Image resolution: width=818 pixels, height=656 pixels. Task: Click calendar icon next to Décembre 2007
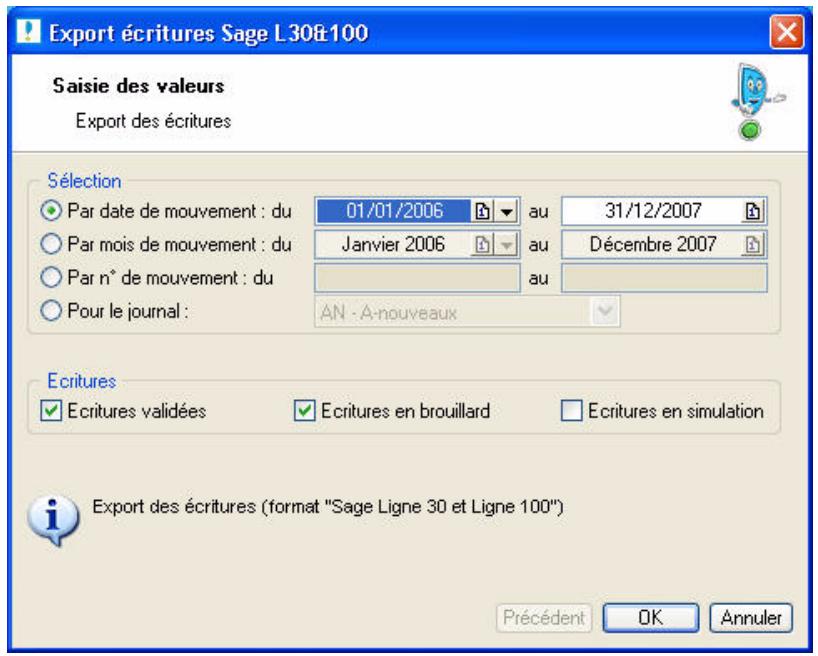(753, 245)
